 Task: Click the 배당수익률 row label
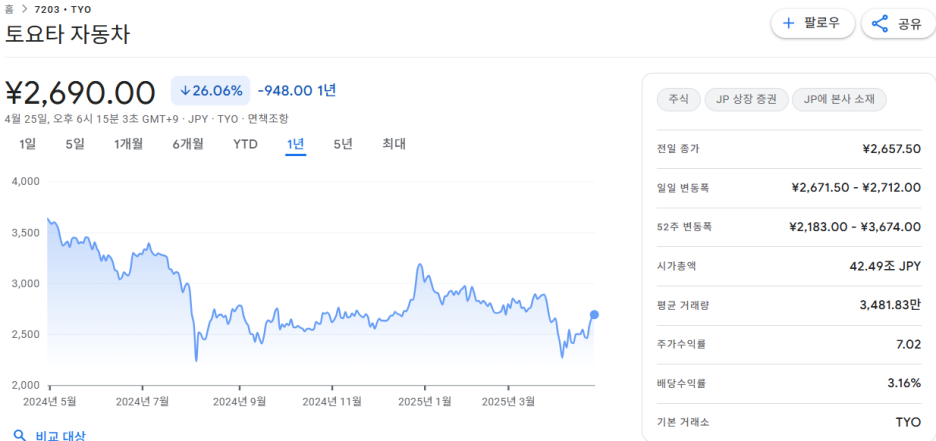681,383
